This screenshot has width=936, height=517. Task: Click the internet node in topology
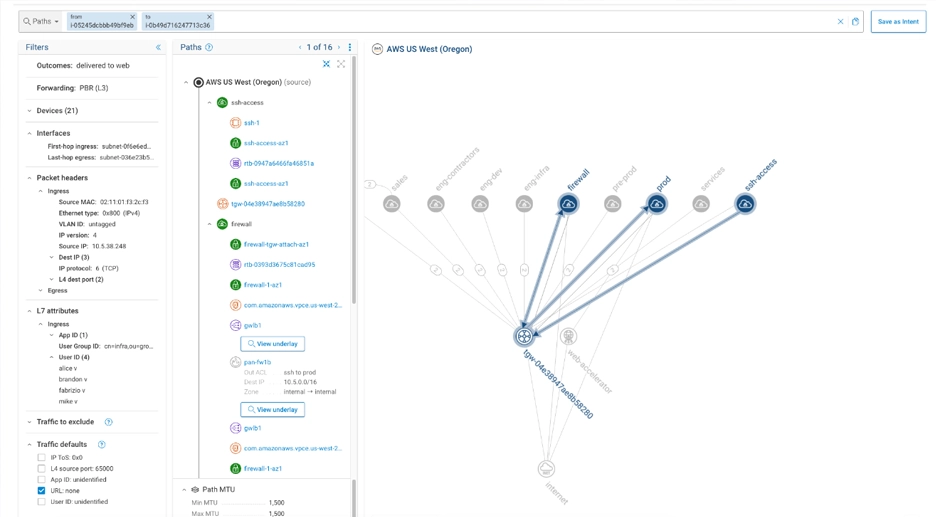tap(546, 468)
